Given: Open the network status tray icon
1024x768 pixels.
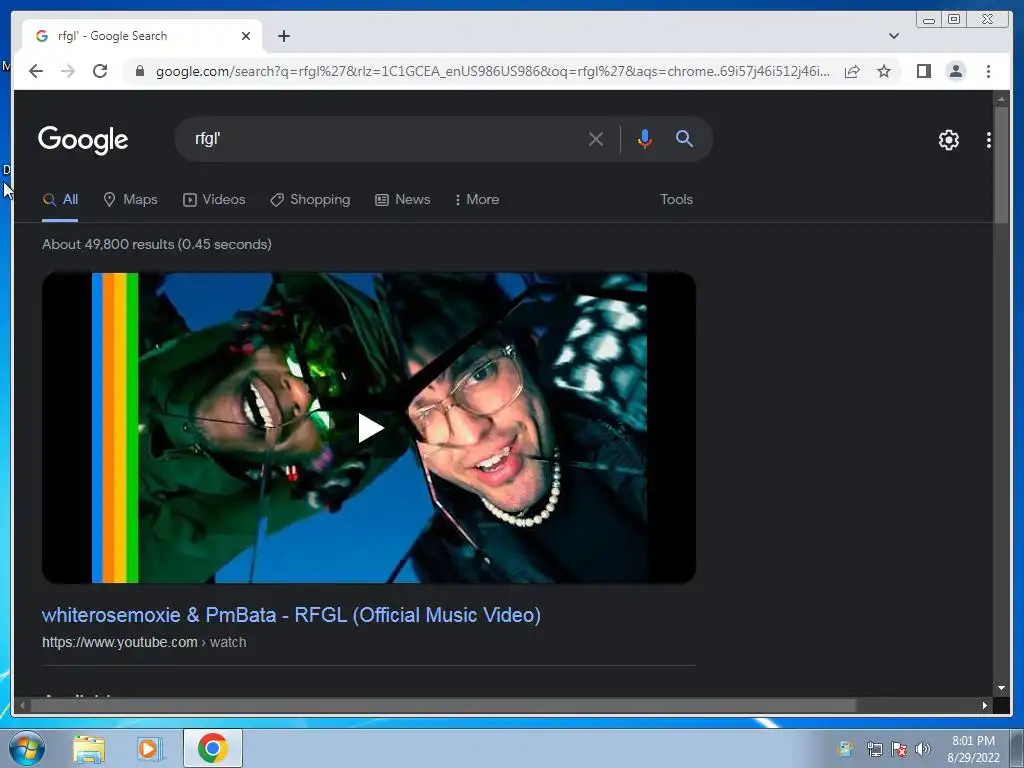Looking at the screenshot, I should 874,749.
